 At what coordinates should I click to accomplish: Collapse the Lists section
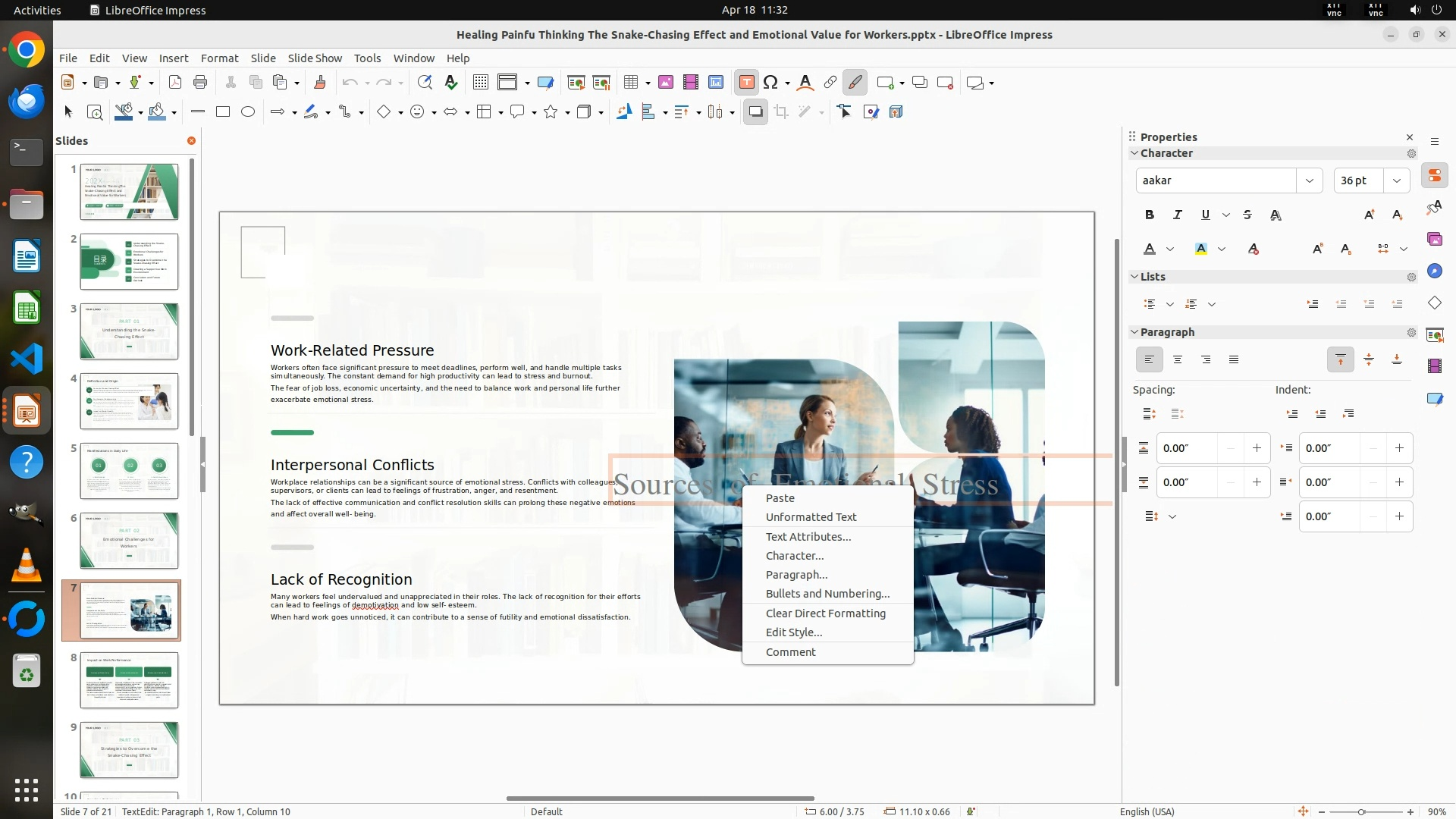click(x=1134, y=277)
